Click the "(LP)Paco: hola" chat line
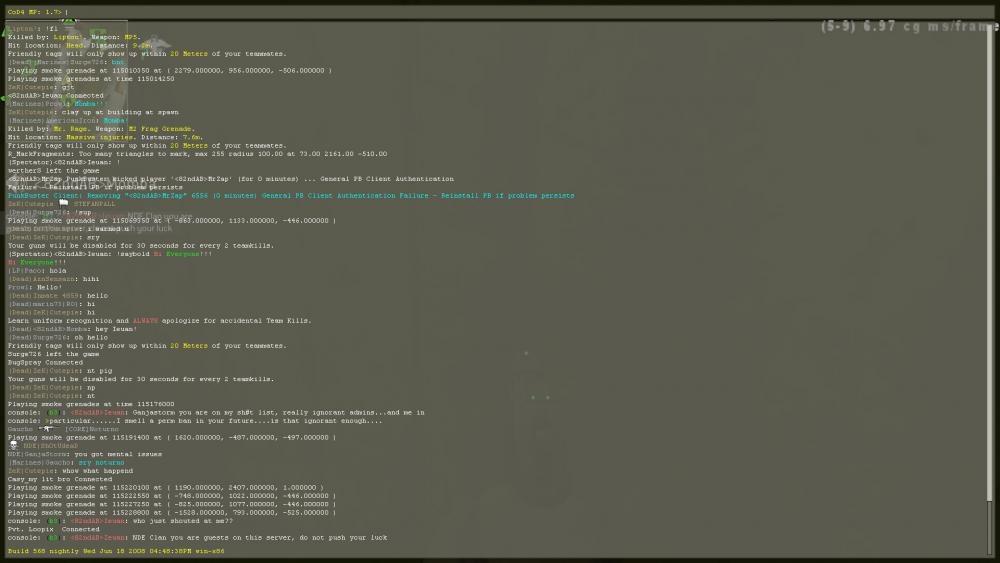This screenshot has width=1000, height=563. tap(37, 270)
